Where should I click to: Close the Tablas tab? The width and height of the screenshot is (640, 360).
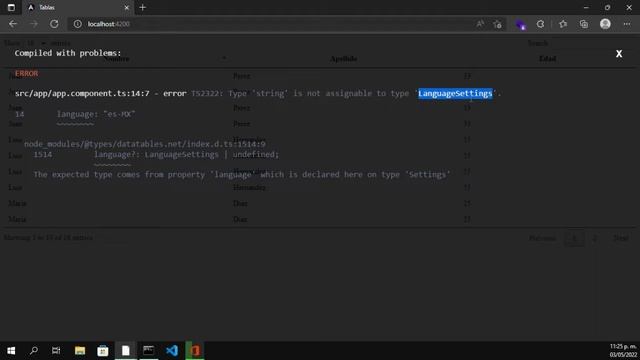pos(127,7)
